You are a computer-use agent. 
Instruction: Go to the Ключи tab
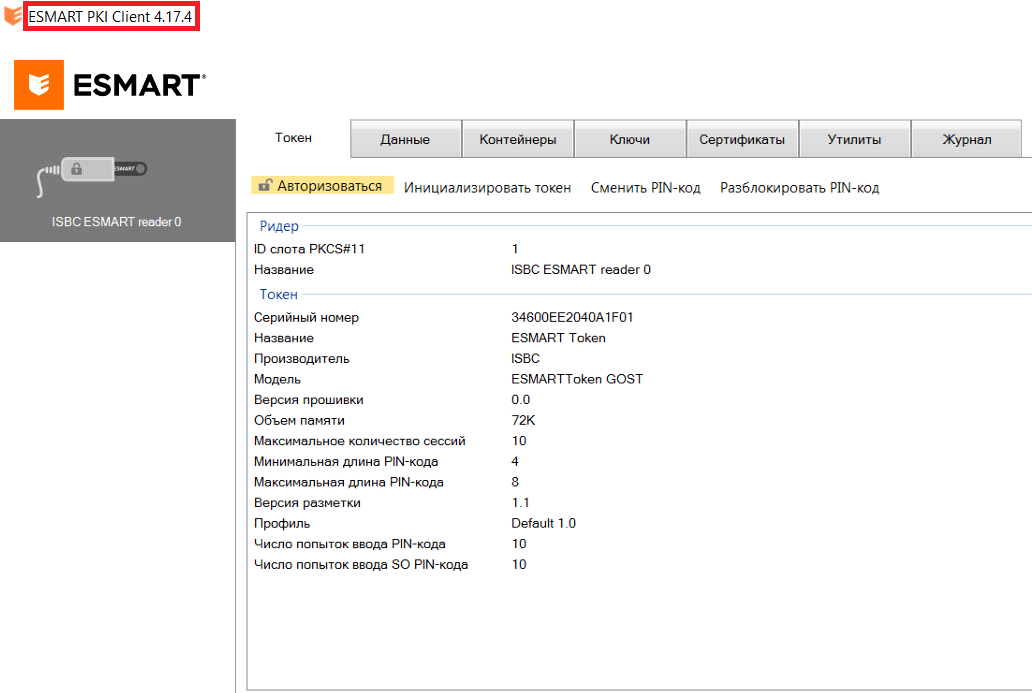click(630, 140)
